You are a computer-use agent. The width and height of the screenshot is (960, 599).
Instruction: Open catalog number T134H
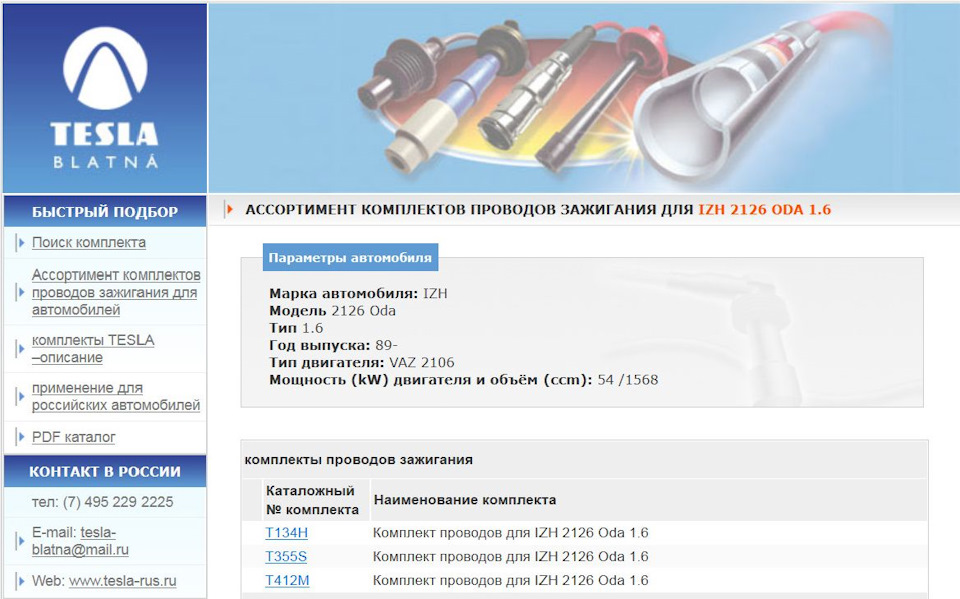click(286, 533)
